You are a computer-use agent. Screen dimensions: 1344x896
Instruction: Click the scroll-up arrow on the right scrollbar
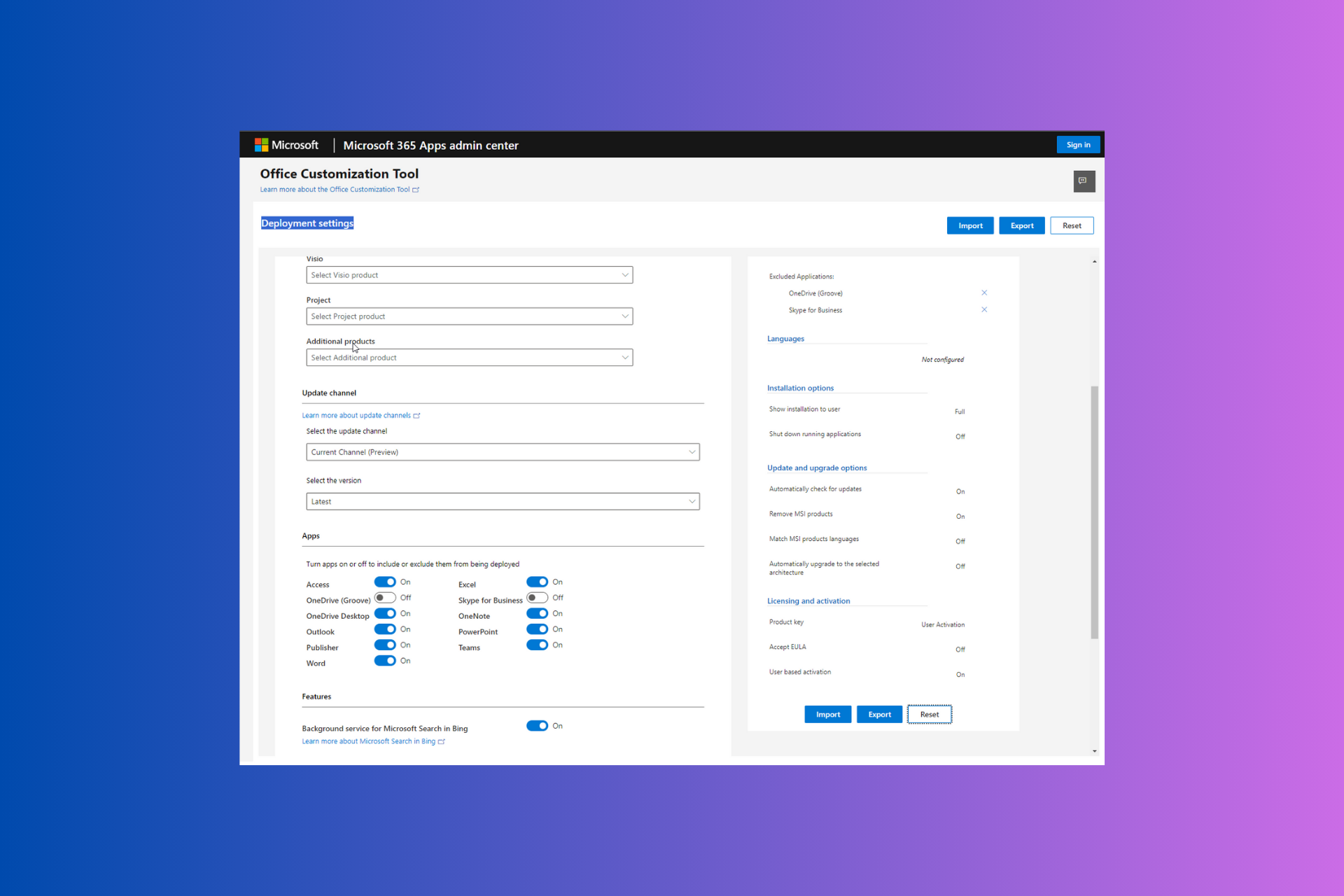[1094, 262]
